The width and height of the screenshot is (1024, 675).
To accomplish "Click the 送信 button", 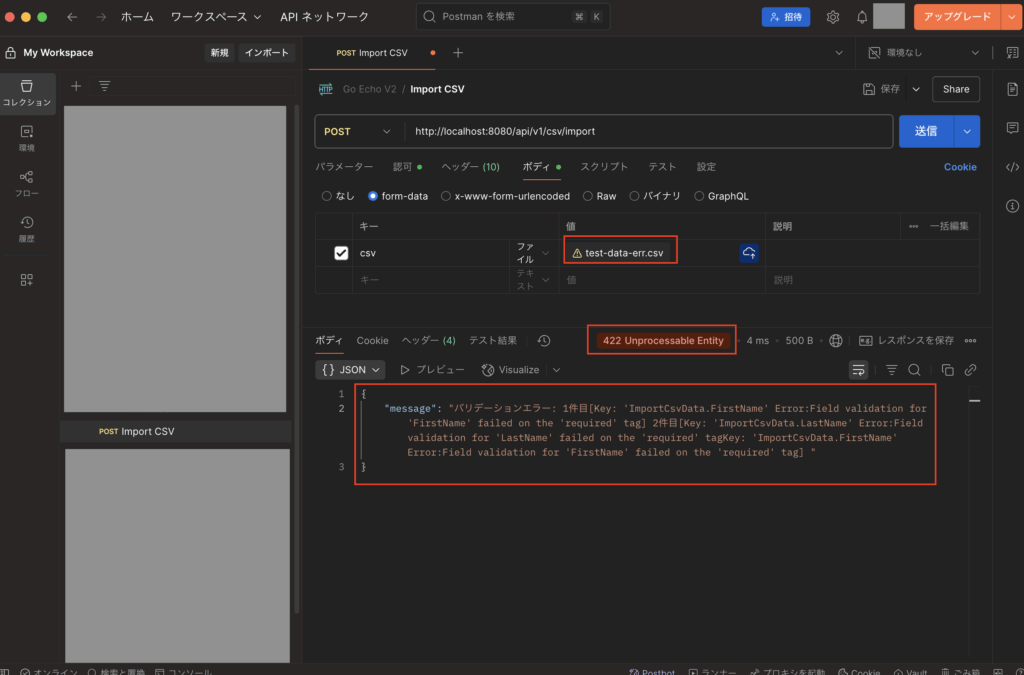I will pos(926,131).
